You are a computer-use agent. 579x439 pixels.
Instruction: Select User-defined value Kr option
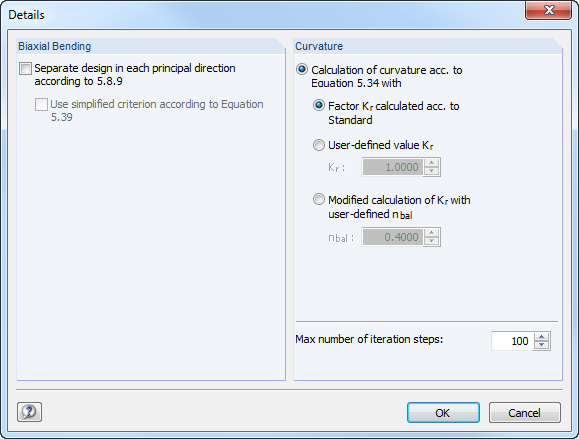click(x=319, y=145)
